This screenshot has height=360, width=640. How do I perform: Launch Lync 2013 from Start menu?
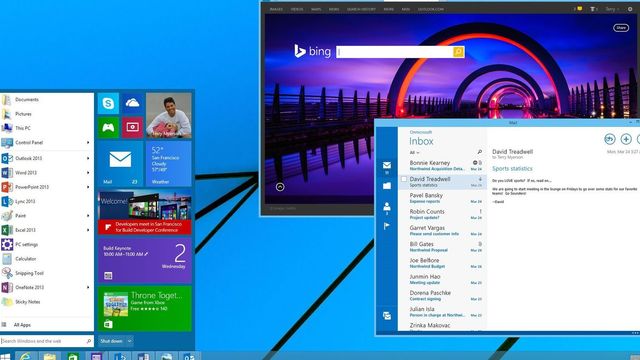tap(46, 201)
